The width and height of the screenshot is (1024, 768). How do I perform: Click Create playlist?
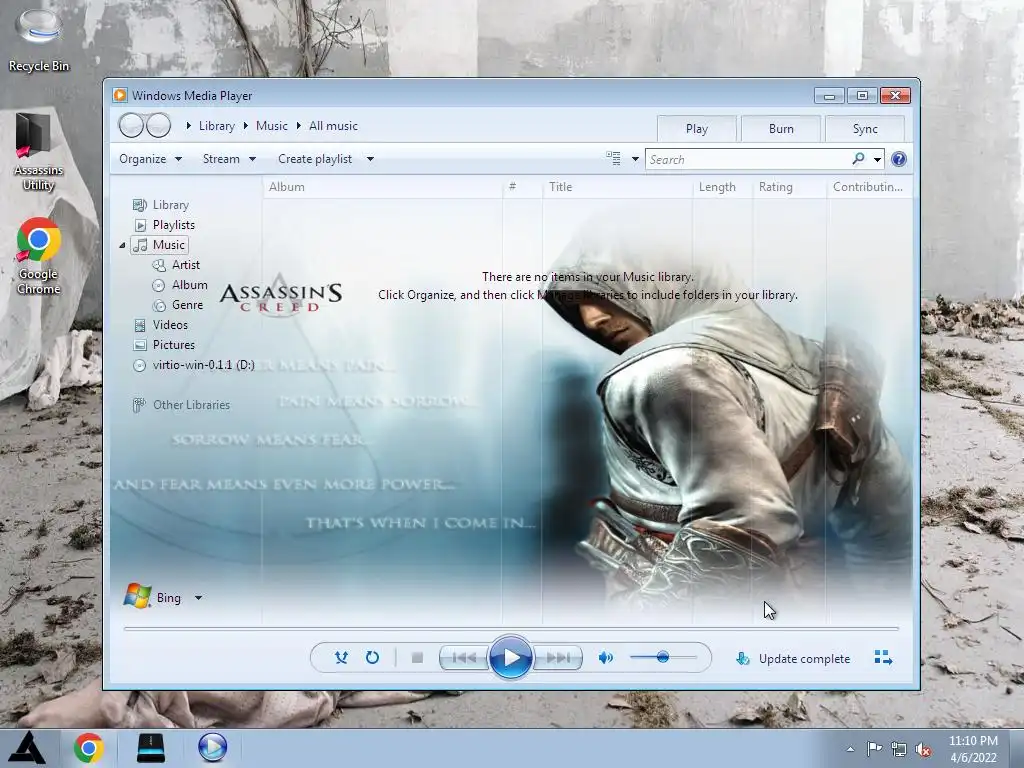click(315, 159)
